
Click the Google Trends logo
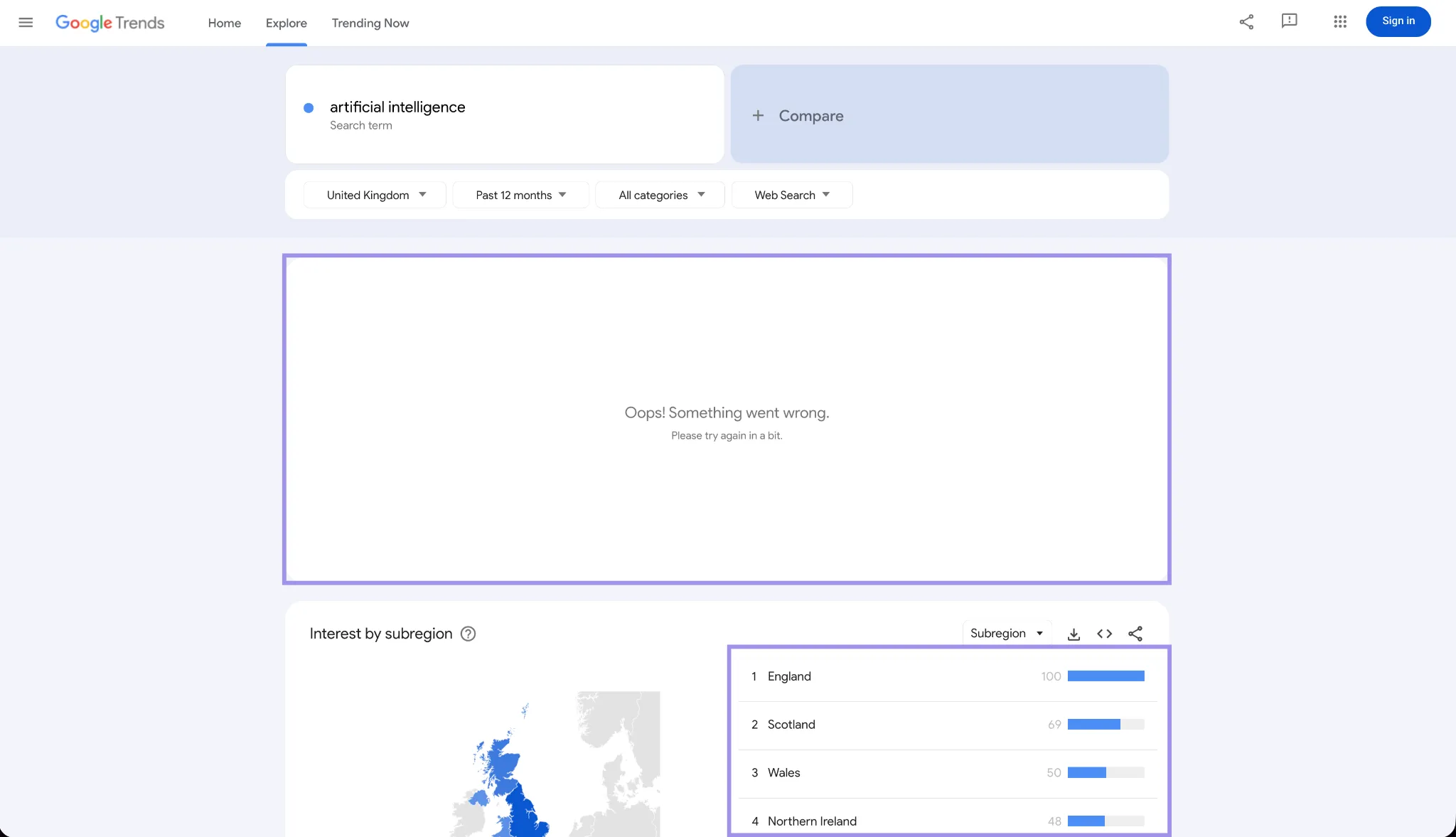[x=110, y=23]
